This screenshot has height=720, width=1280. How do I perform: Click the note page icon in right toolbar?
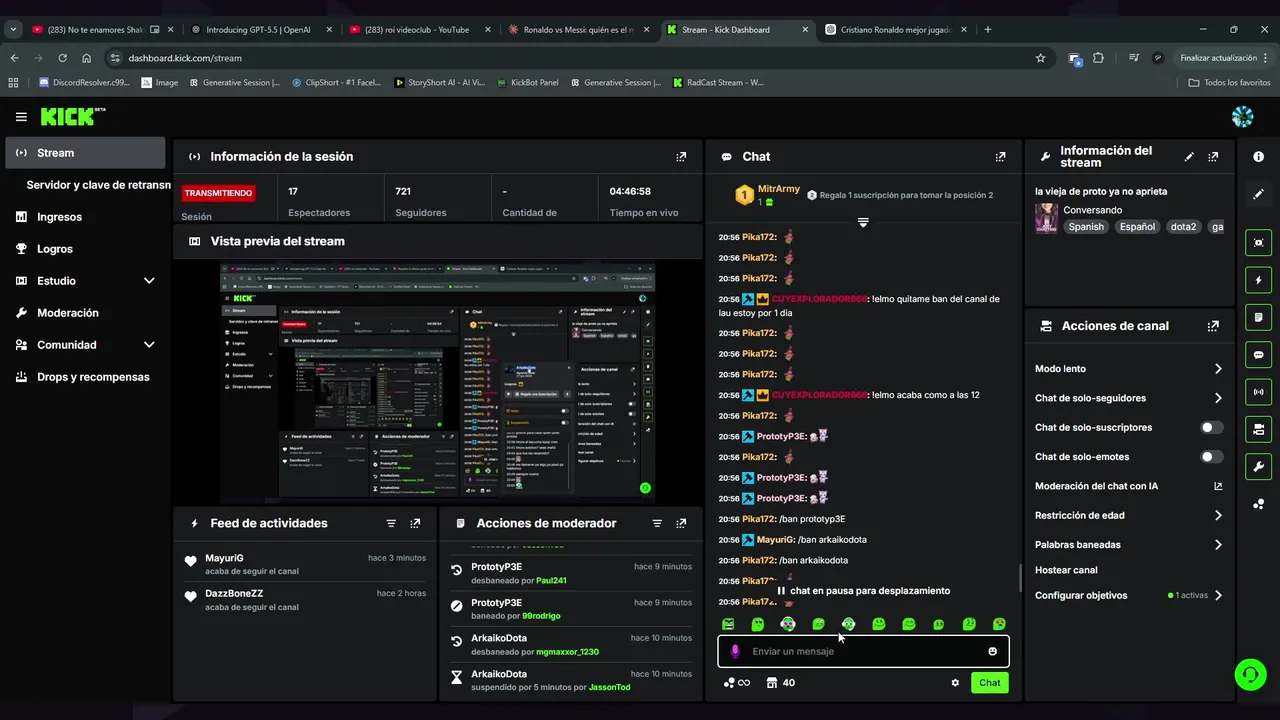click(x=1258, y=317)
